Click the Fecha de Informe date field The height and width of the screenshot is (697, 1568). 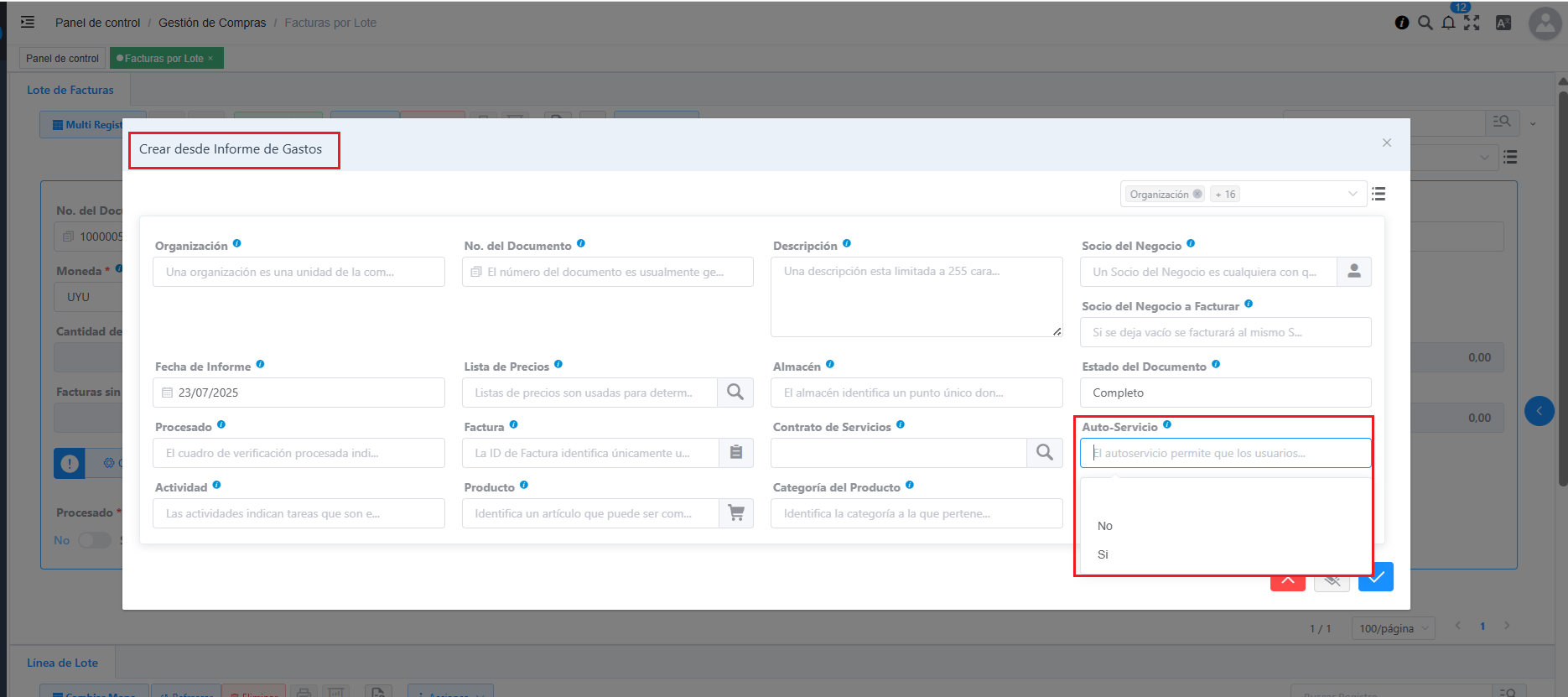(299, 393)
